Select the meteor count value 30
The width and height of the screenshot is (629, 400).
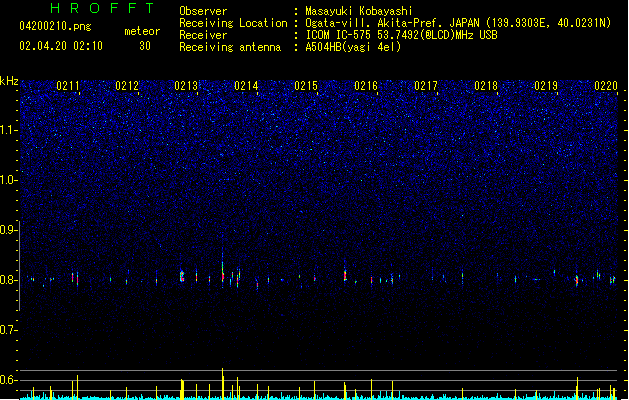[x=145, y=46]
